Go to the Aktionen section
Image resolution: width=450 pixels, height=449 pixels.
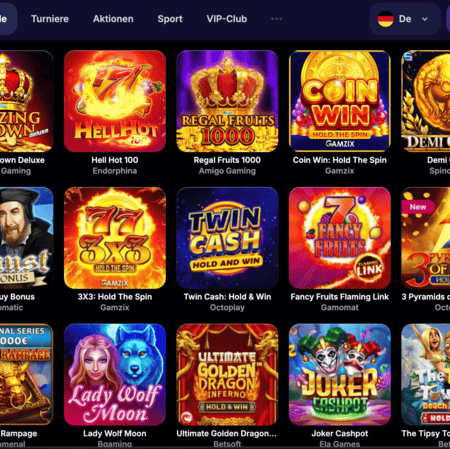(x=113, y=19)
